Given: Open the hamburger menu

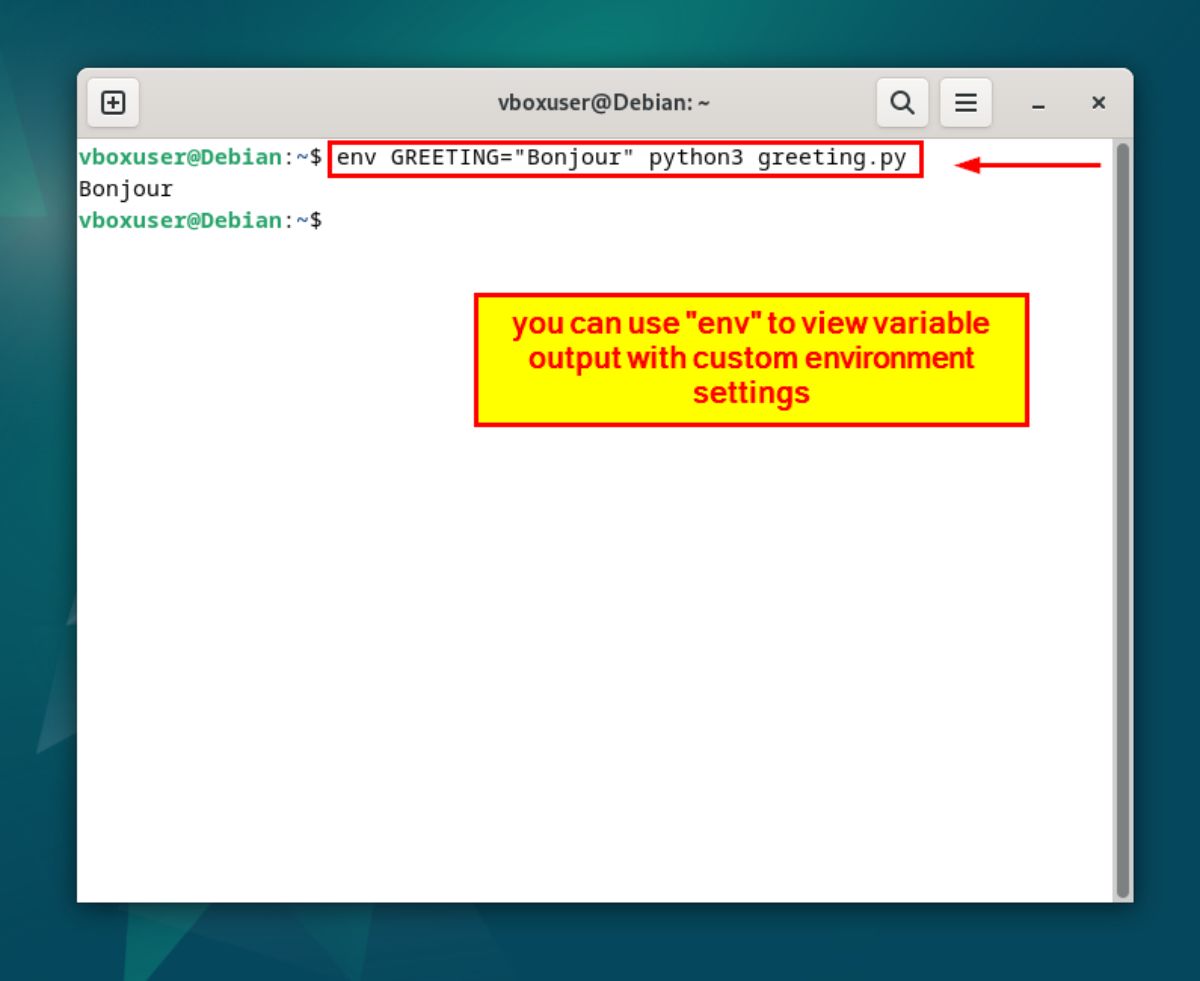Looking at the screenshot, I should pyautogui.click(x=965, y=103).
